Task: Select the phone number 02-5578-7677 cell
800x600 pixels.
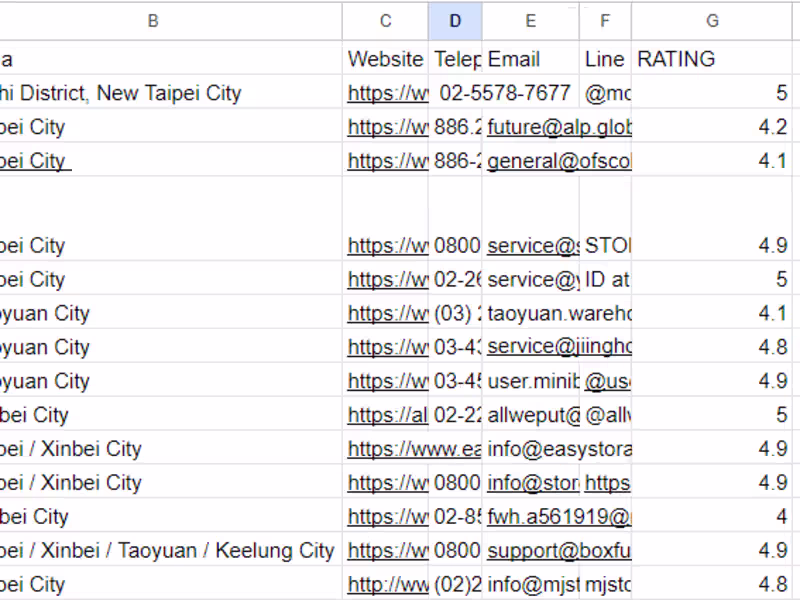Action: coord(504,93)
